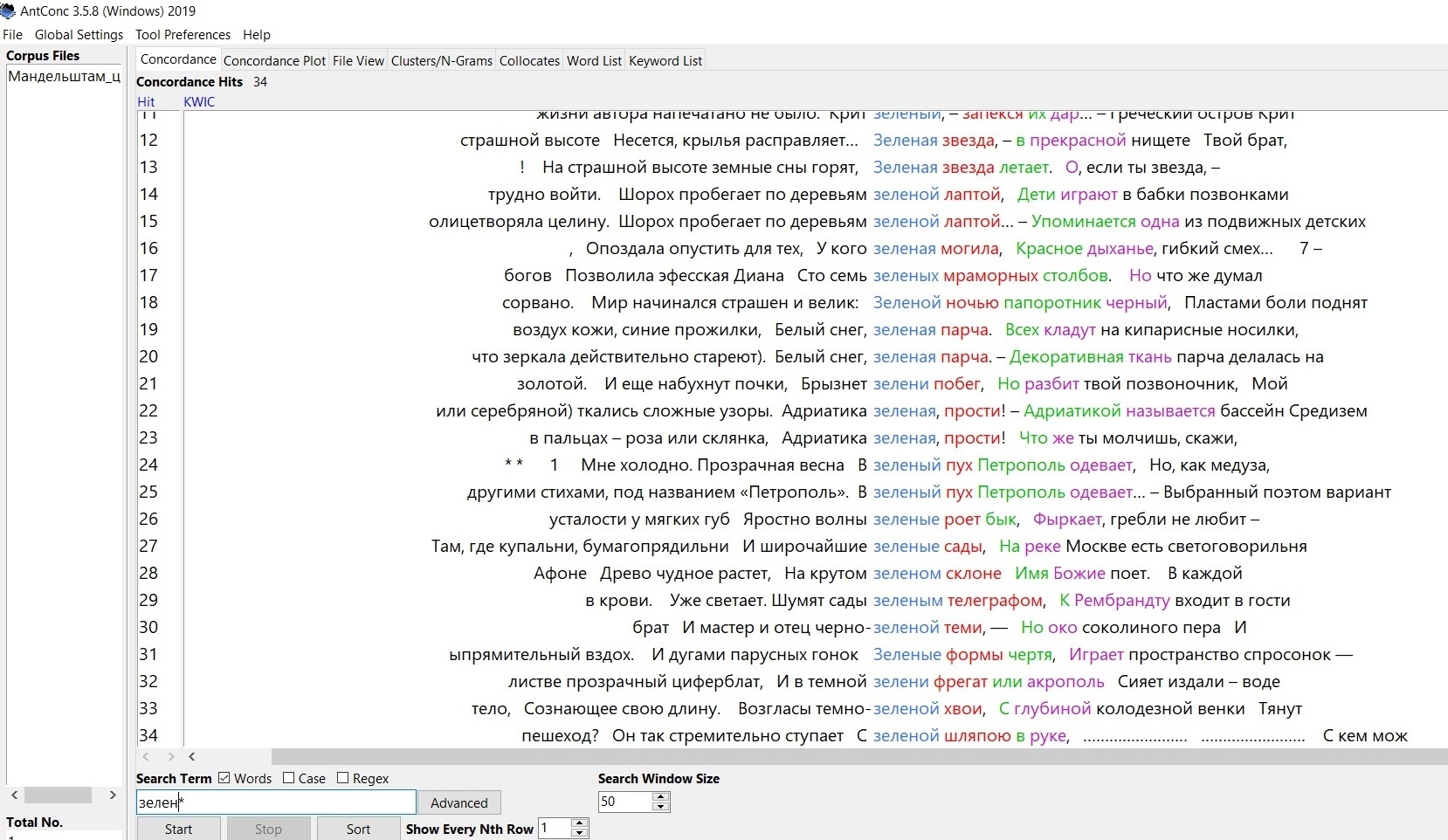Click the KWIC scrollbar left arrow
The height and width of the screenshot is (840, 1448).
[x=191, y=756]
